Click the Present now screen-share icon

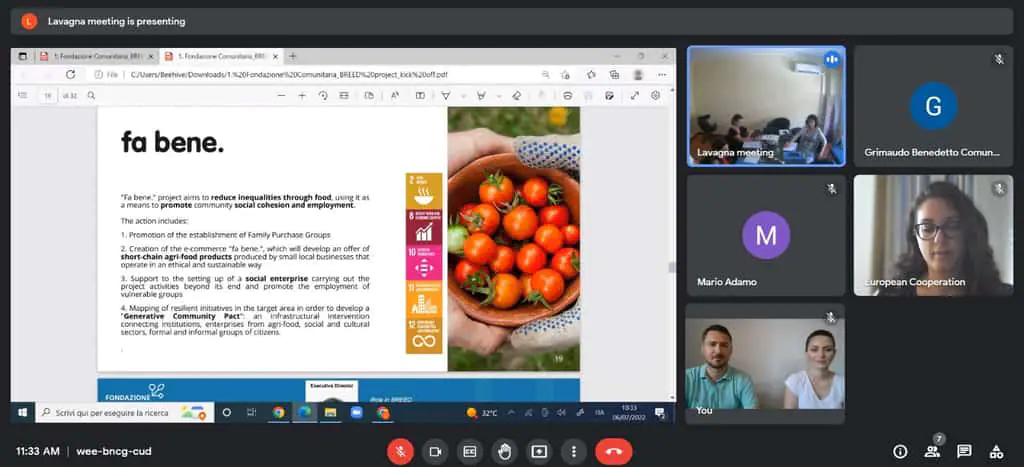539,451
